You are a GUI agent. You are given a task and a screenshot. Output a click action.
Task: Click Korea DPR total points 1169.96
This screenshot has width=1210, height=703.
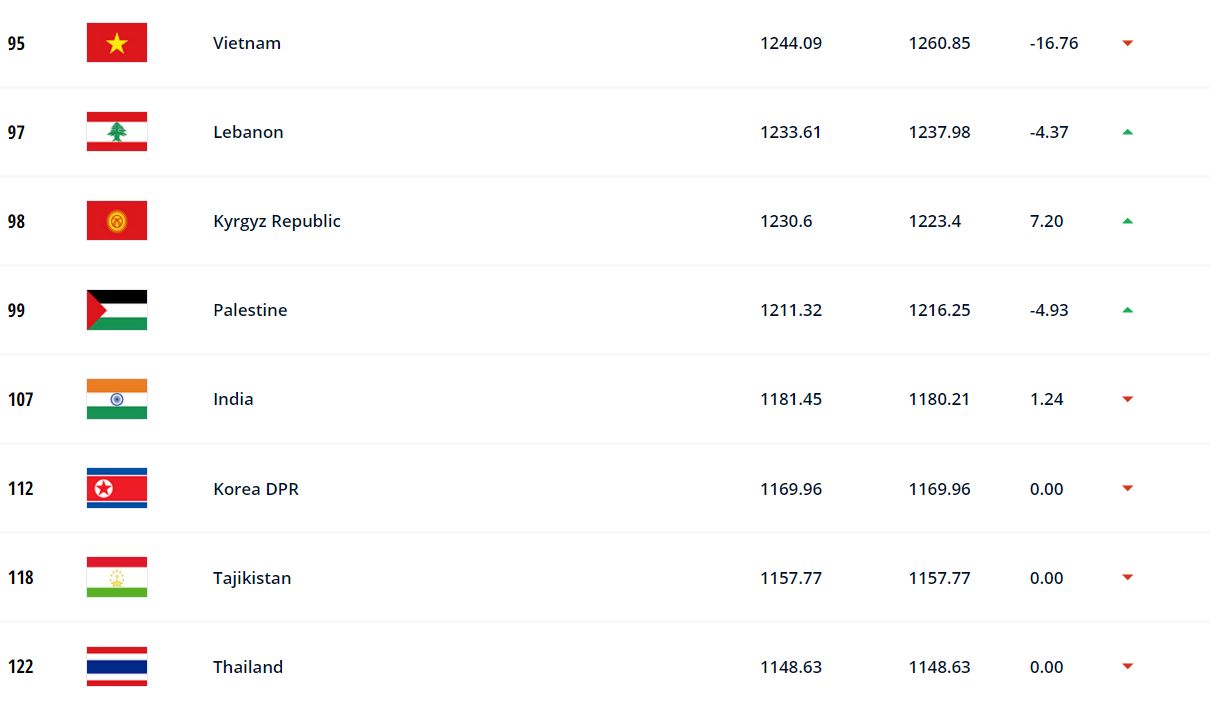[791, 489]
